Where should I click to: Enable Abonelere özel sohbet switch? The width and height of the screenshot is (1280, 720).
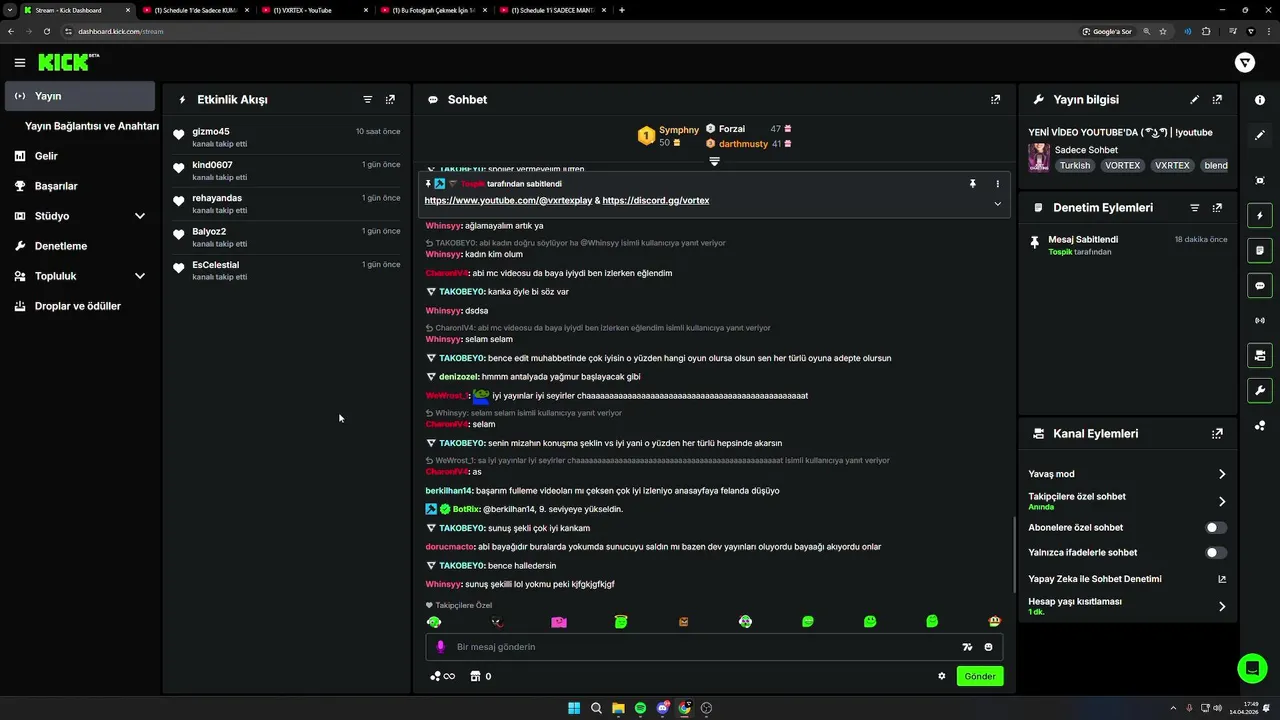pyautogui.click(x=1216, y=528)
